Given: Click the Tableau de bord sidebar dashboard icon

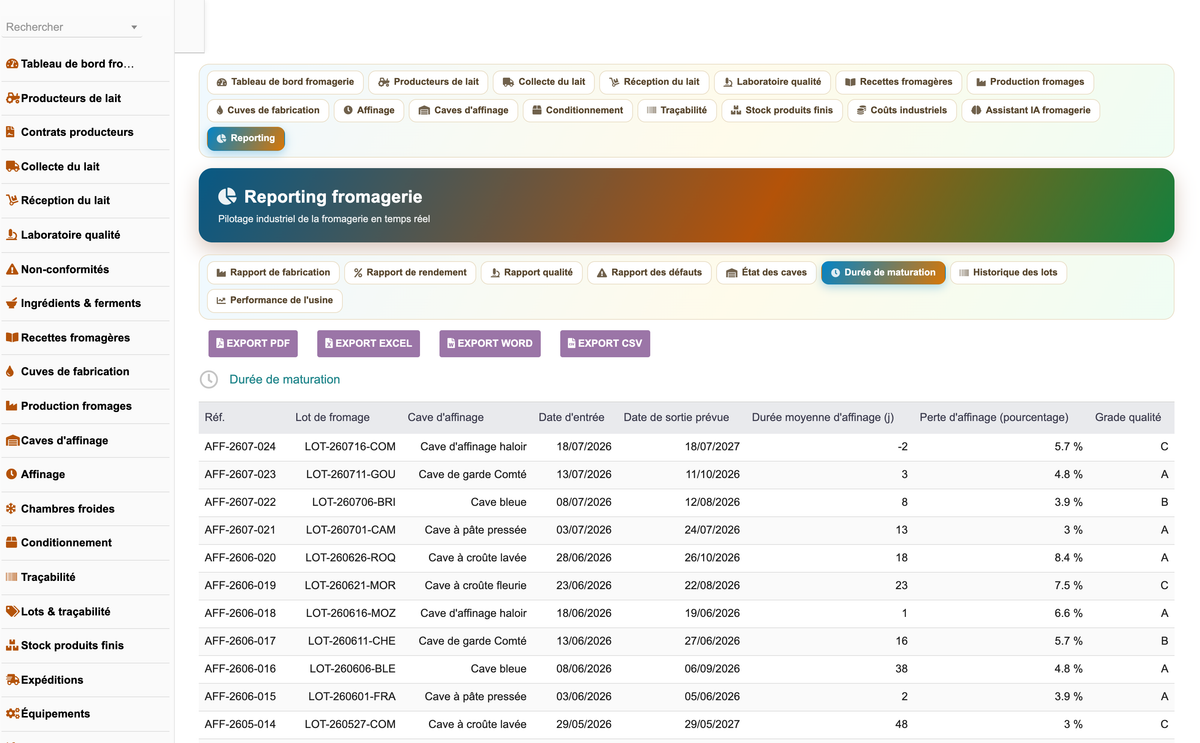Looking at the screenshot, I should (12, 64).
